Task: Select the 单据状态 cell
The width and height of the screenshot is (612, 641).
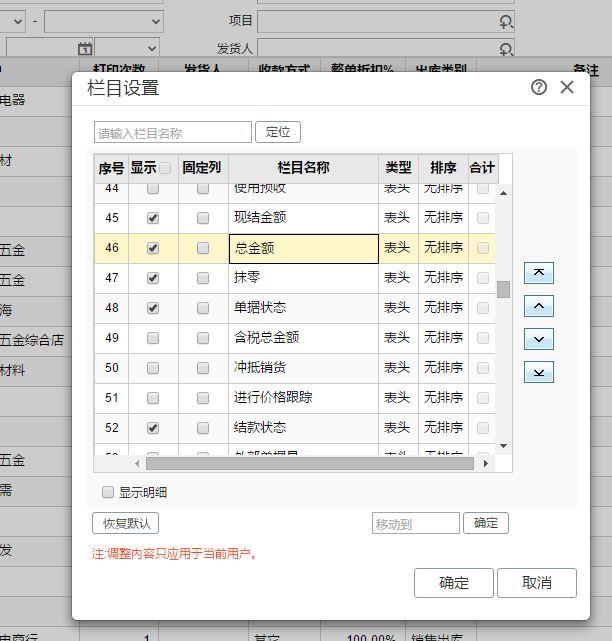Action: (x=304, y=308)
